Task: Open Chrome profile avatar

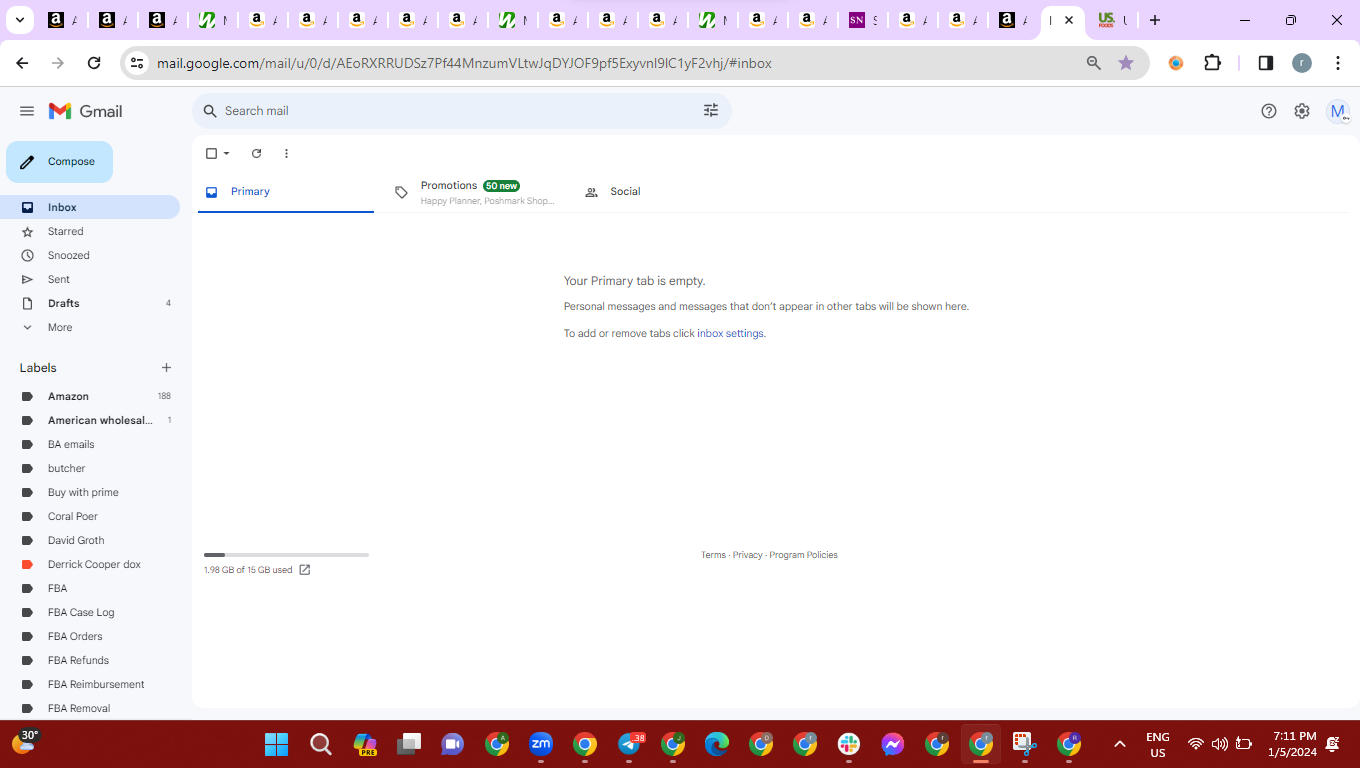Action: tap(1302, 63)
